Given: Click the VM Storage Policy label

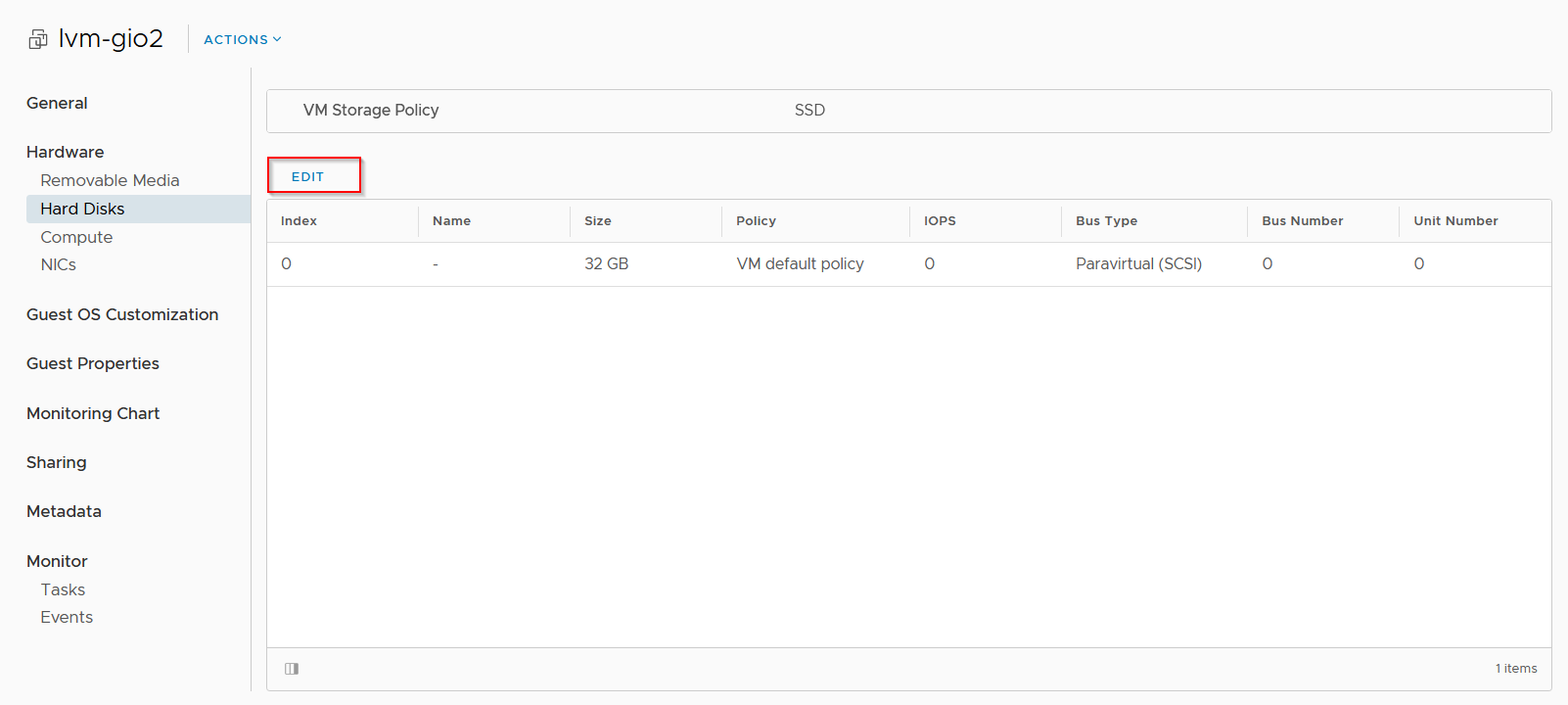Looking at the screenshot, I should point(371,110).
